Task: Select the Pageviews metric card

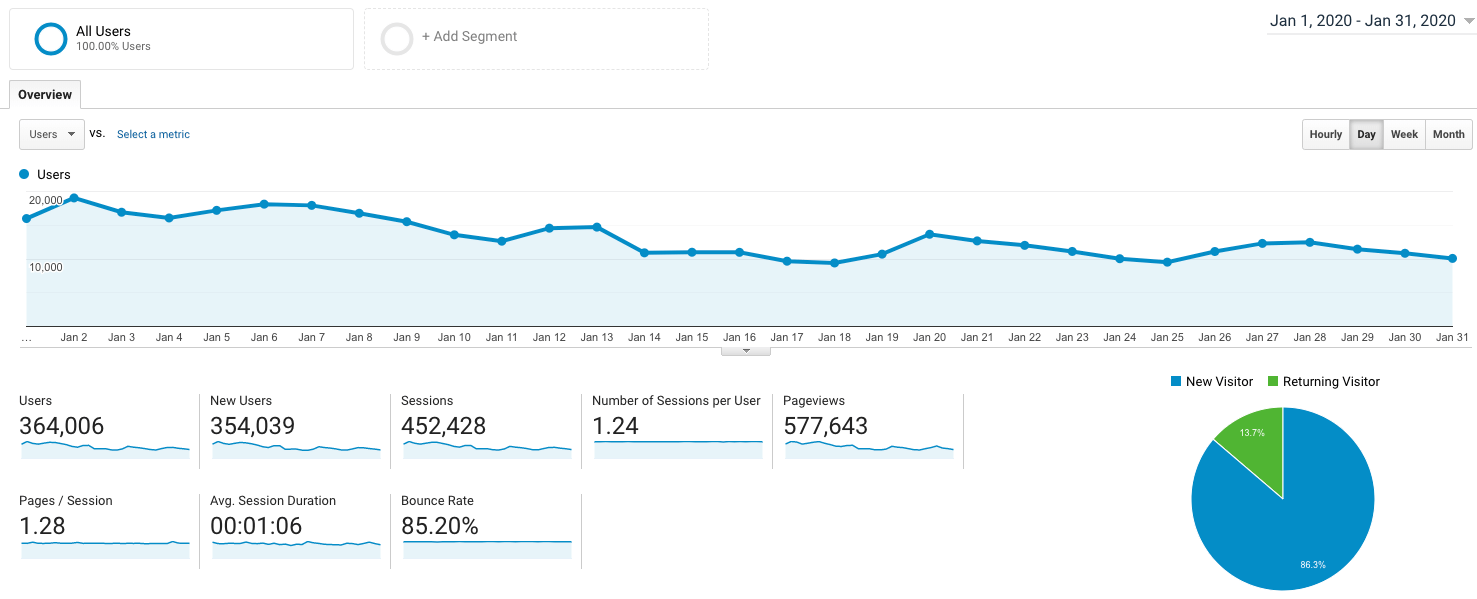Action: (868, 430)
